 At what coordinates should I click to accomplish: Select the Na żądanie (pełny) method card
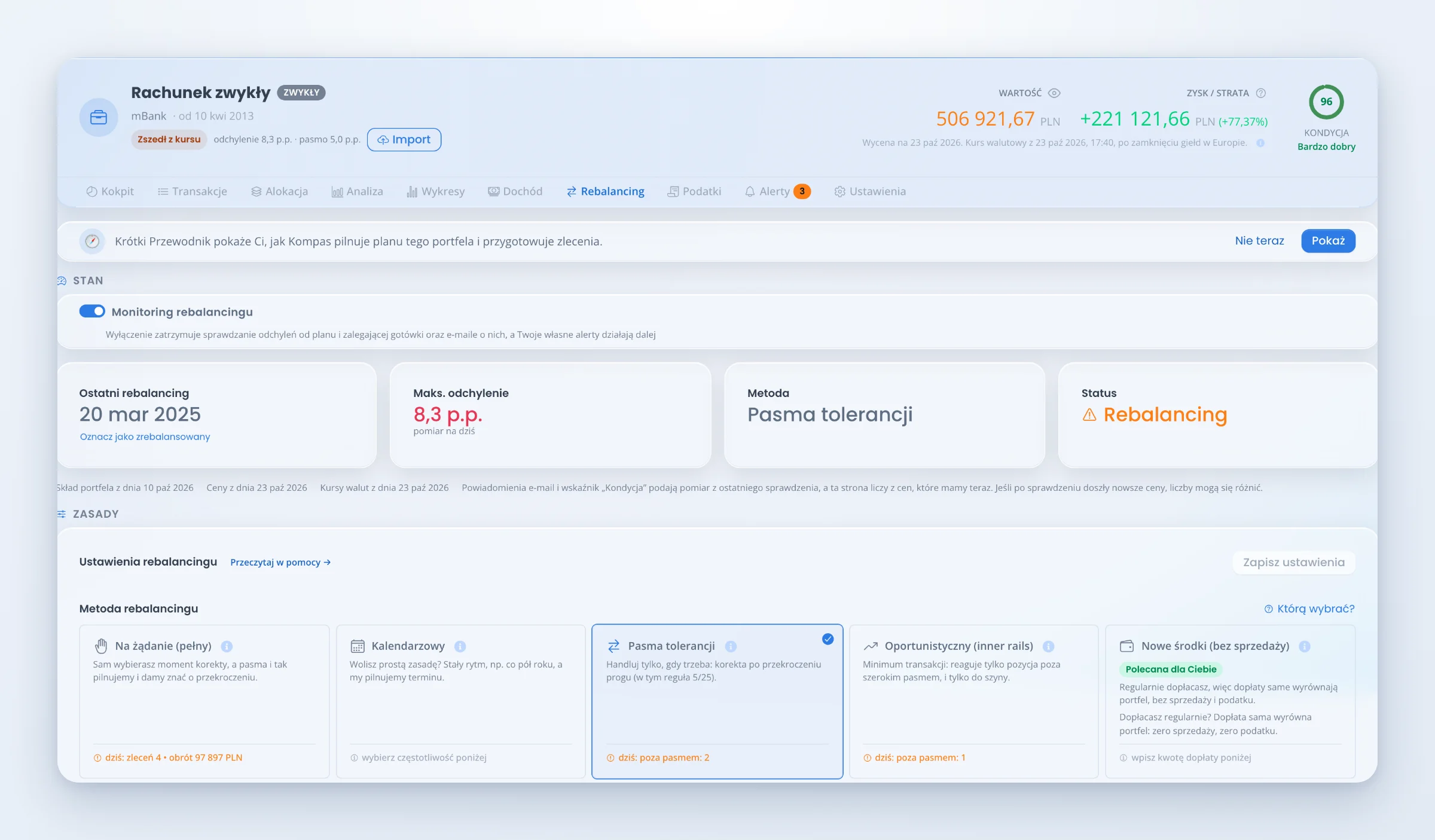pyautogui.click(x=204, y=701)
